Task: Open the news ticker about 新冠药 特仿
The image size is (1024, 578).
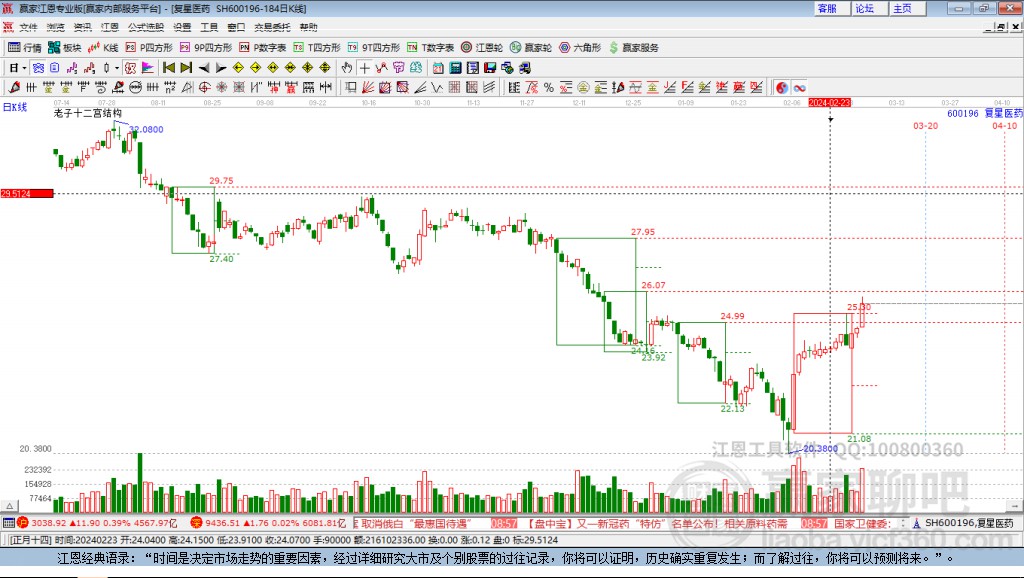Action: pyautogui.click(x=659, y=523)
